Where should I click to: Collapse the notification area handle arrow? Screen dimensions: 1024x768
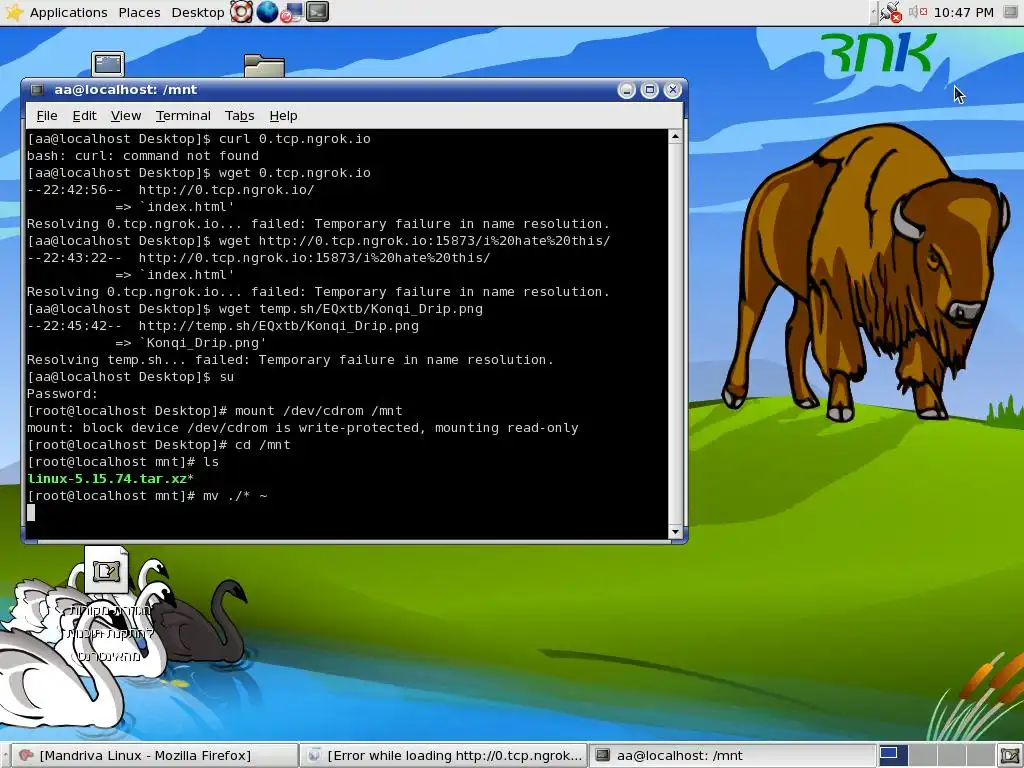point(874,12)
